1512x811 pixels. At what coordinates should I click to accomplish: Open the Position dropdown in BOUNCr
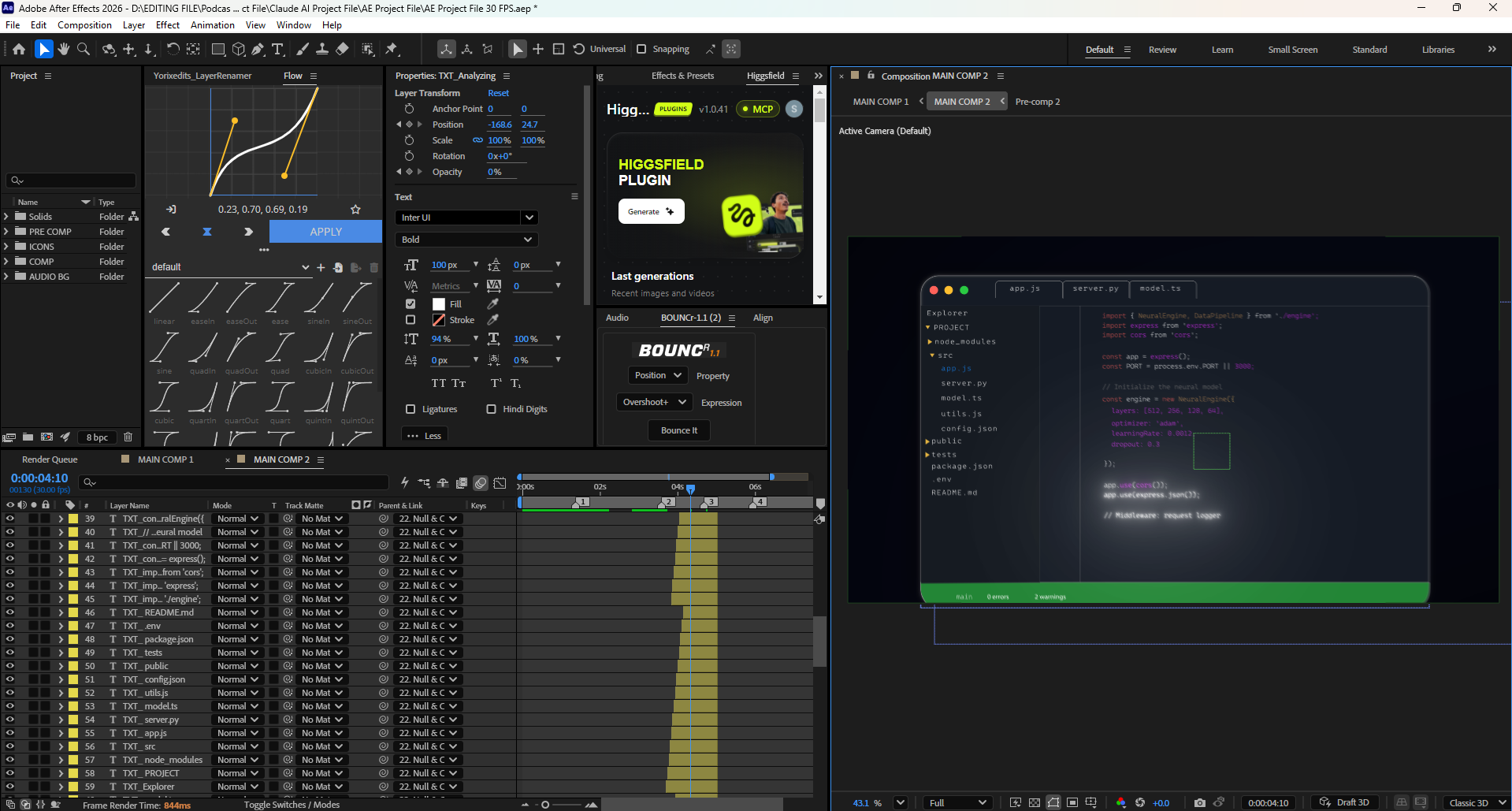[x=658, y=375]
